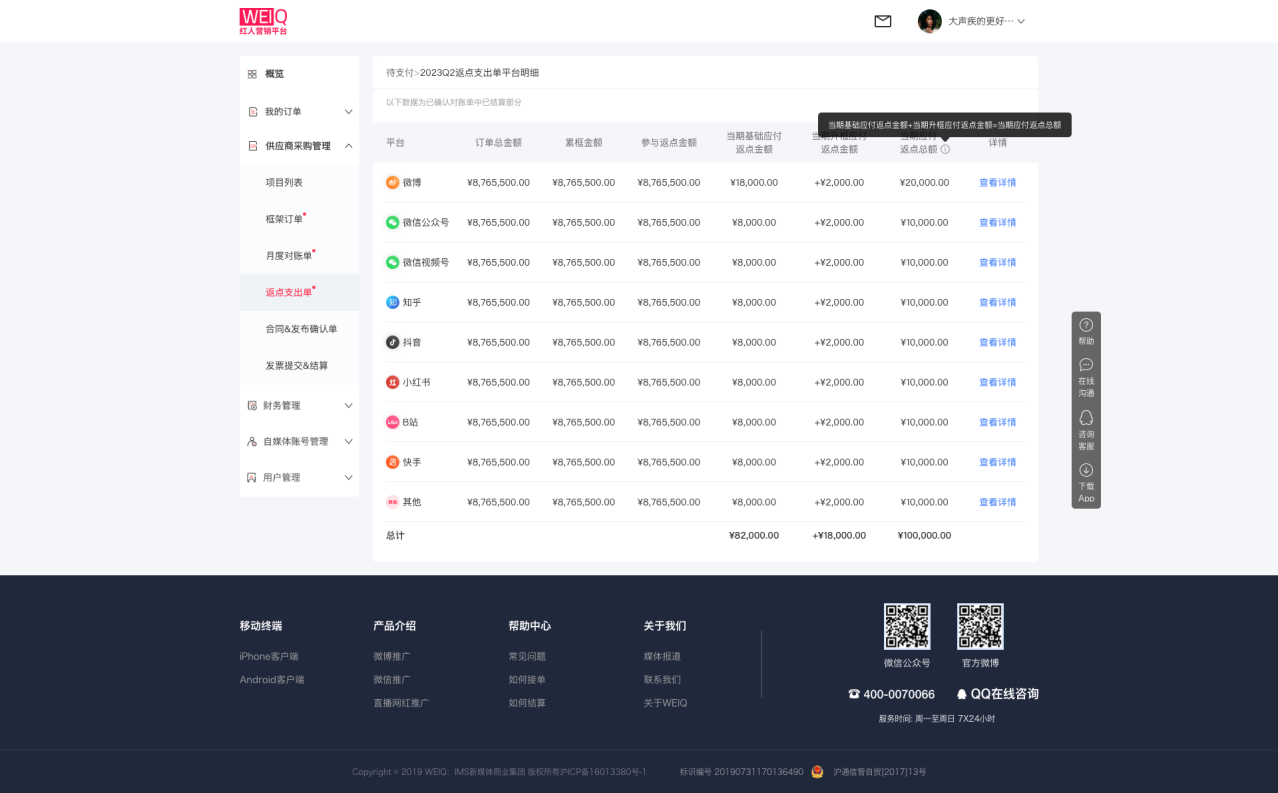Expand the 财务管理 sidebar menu
This screenshot has height=793, width=1278.
point(348,406)
